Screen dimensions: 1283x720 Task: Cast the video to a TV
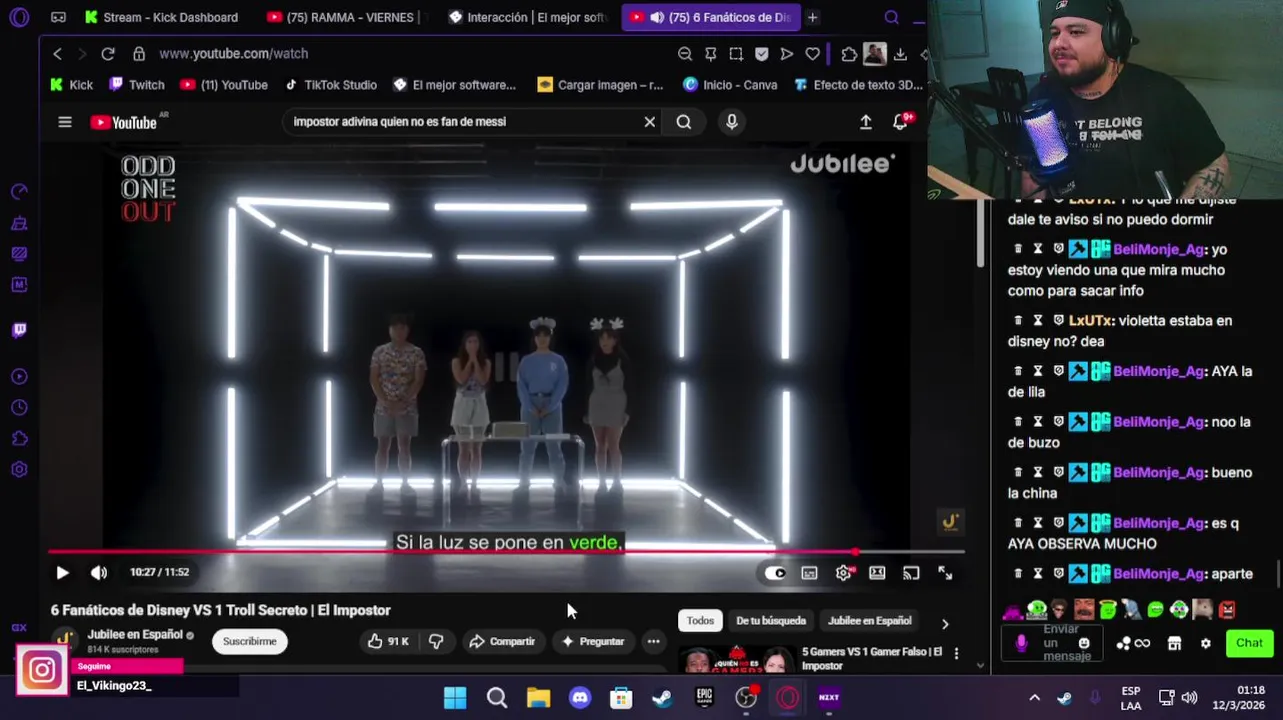(x=911, y=573)
